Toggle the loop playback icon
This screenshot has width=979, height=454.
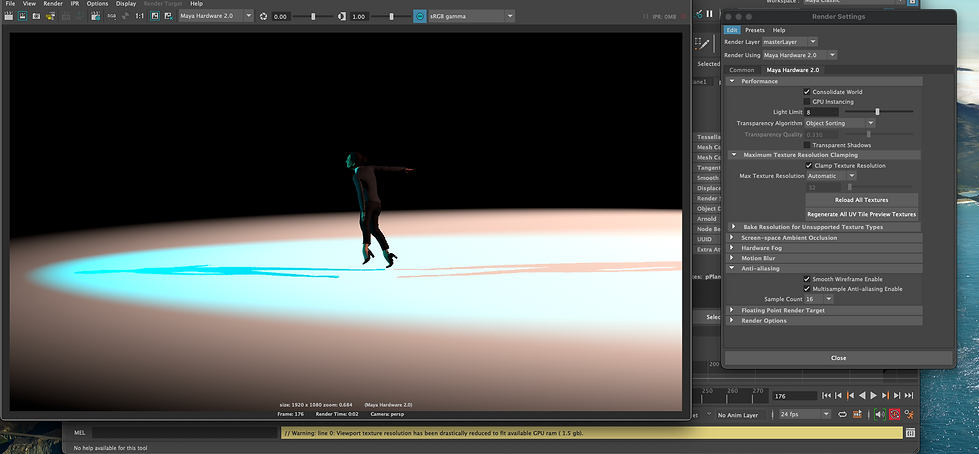(843, 414)
